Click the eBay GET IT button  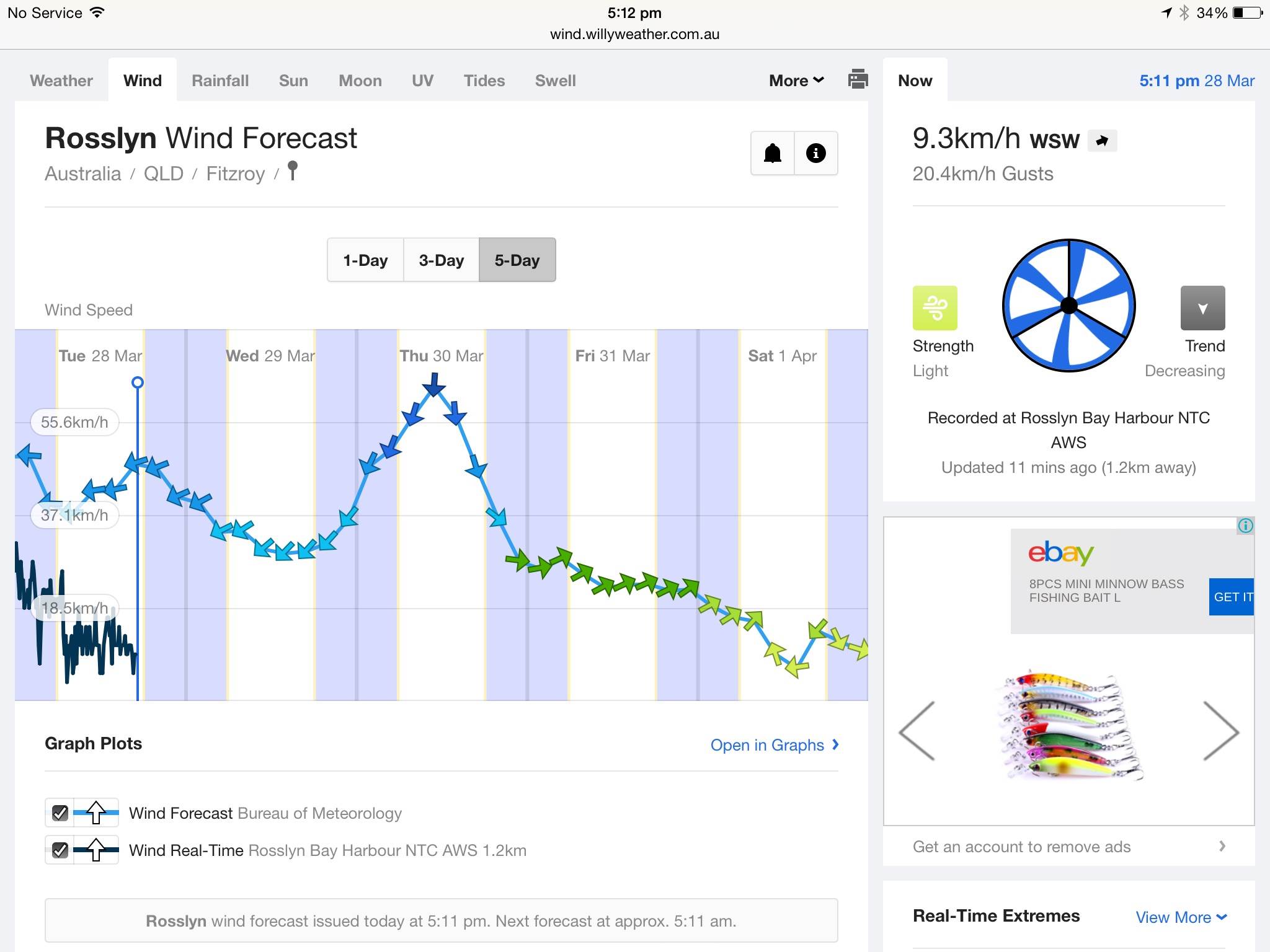1232,597
